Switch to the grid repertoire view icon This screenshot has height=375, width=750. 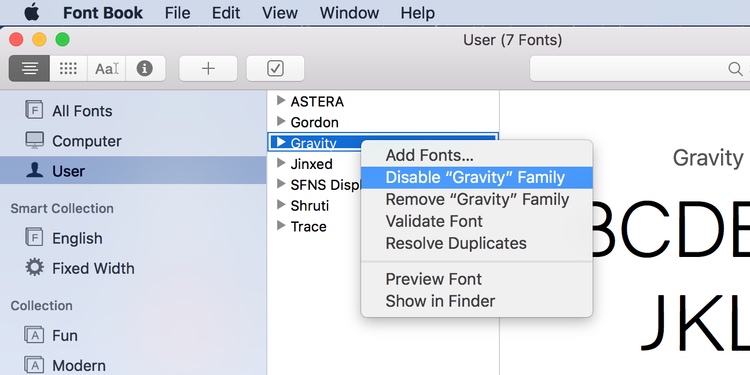68,69
